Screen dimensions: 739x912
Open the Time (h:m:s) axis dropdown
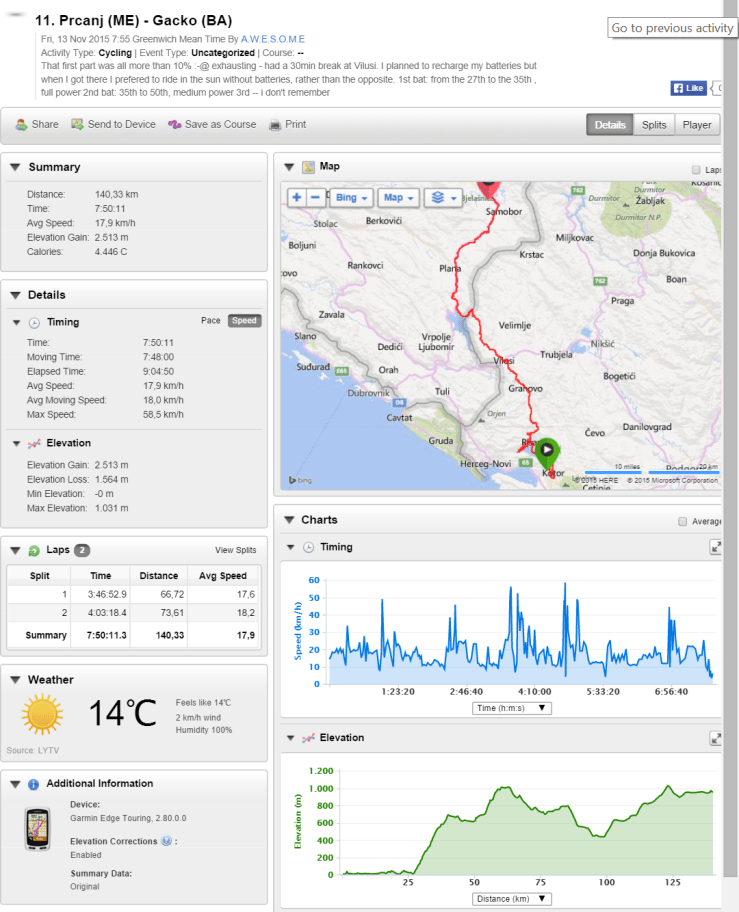click(x=512, y=708)
